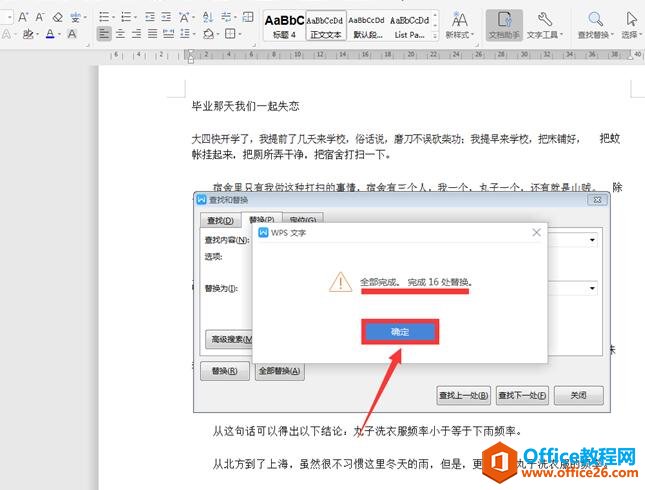Apply the font color A icon
645x490 pixels.
click(50, 34)
